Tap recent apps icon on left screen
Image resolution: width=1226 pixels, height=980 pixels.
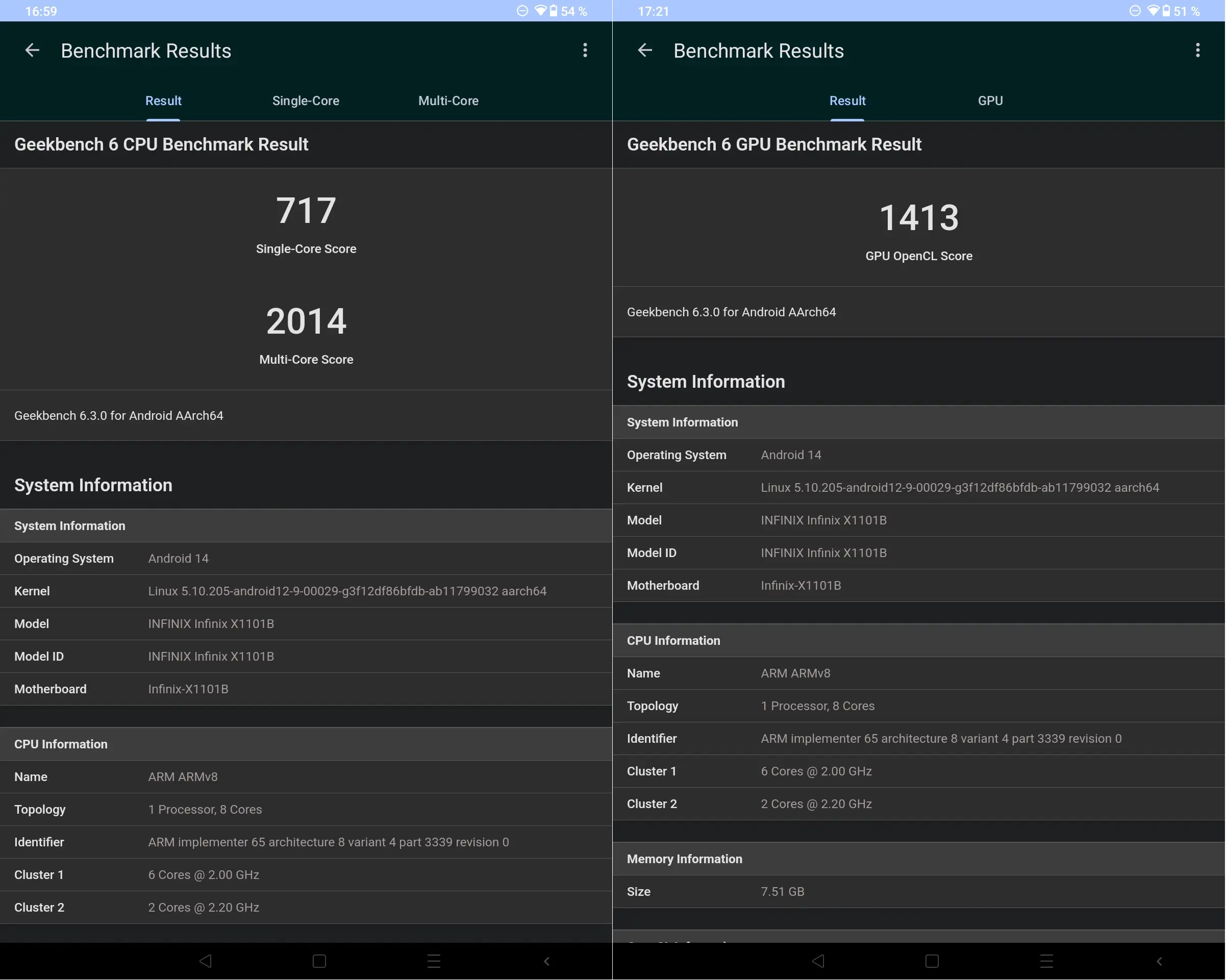[434, 961]
